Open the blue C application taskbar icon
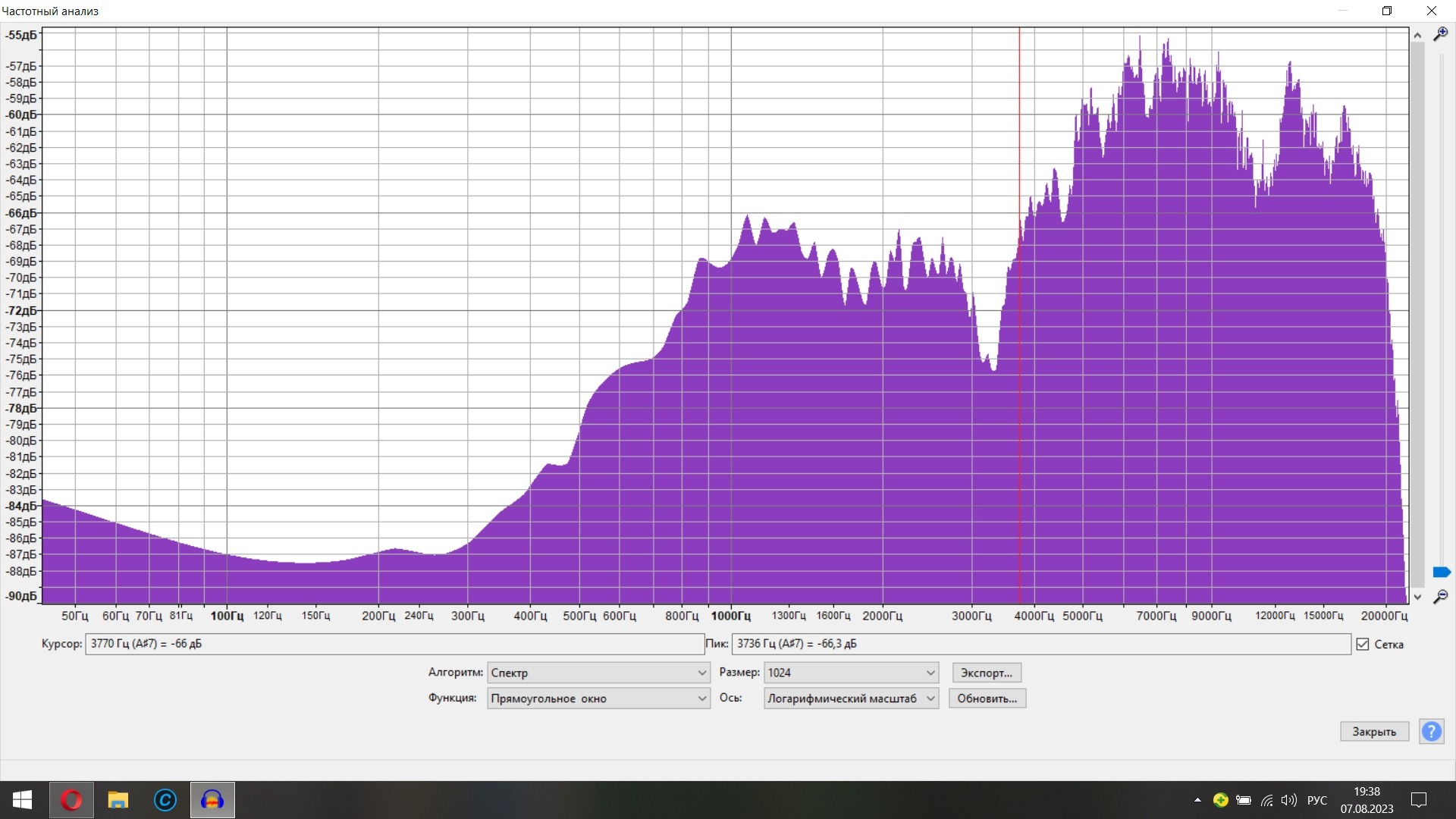The image size is (1456, 819). point(165,800)
